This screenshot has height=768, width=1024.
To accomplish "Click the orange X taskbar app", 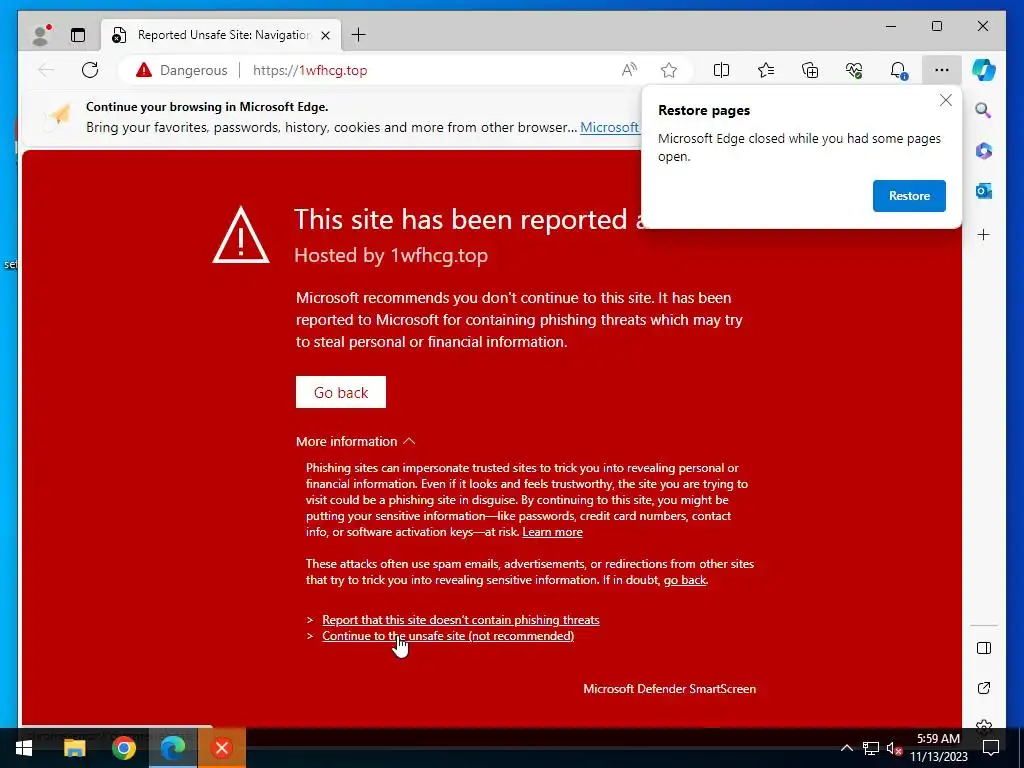I will click(221, 748).
